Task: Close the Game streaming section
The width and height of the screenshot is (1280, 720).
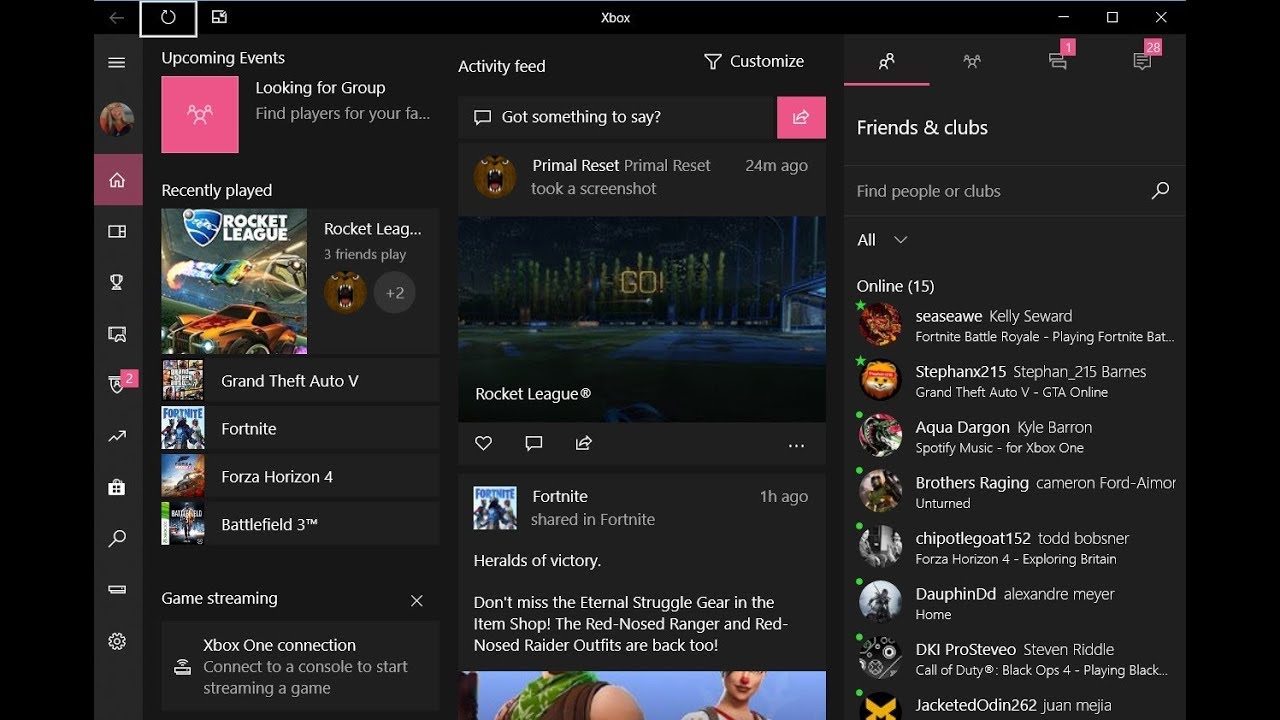Action: point(417,600)
